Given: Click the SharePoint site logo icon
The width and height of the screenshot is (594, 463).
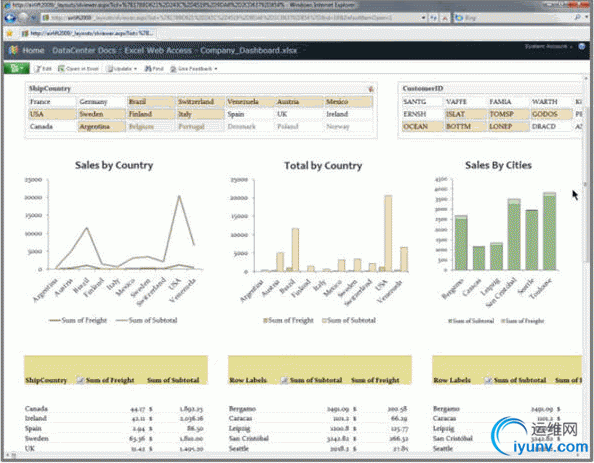Looking at the screenshot, I should point(13,50).
